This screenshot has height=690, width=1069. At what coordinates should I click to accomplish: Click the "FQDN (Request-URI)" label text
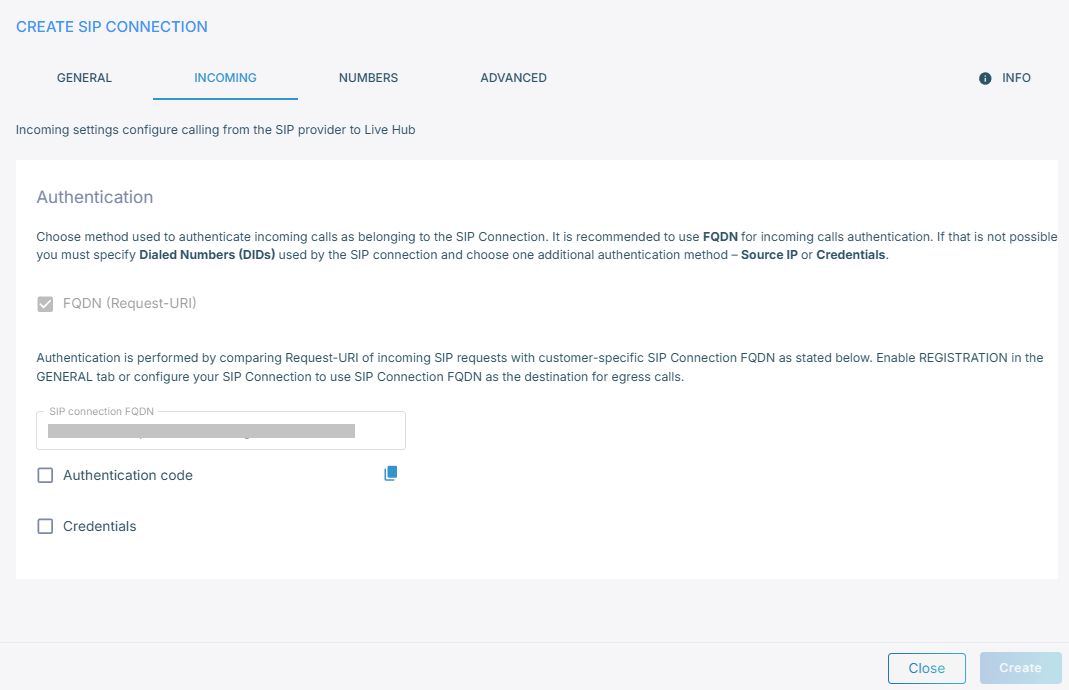click(130, 303)
